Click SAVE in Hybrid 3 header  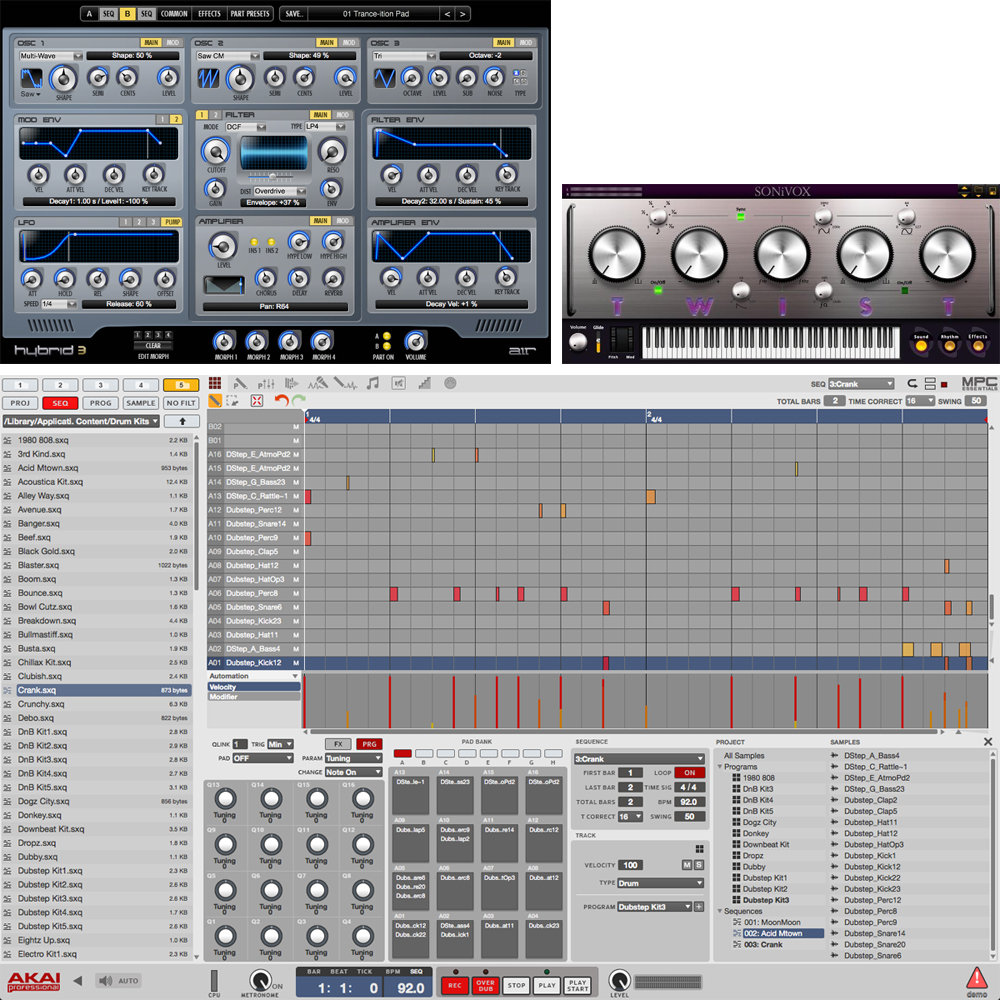pos(294,13)
